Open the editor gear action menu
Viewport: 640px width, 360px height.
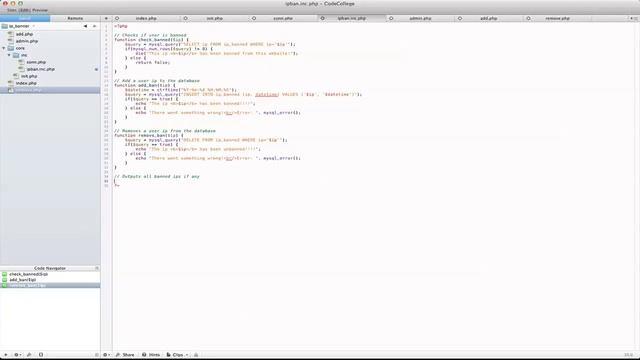coord(106,355)
